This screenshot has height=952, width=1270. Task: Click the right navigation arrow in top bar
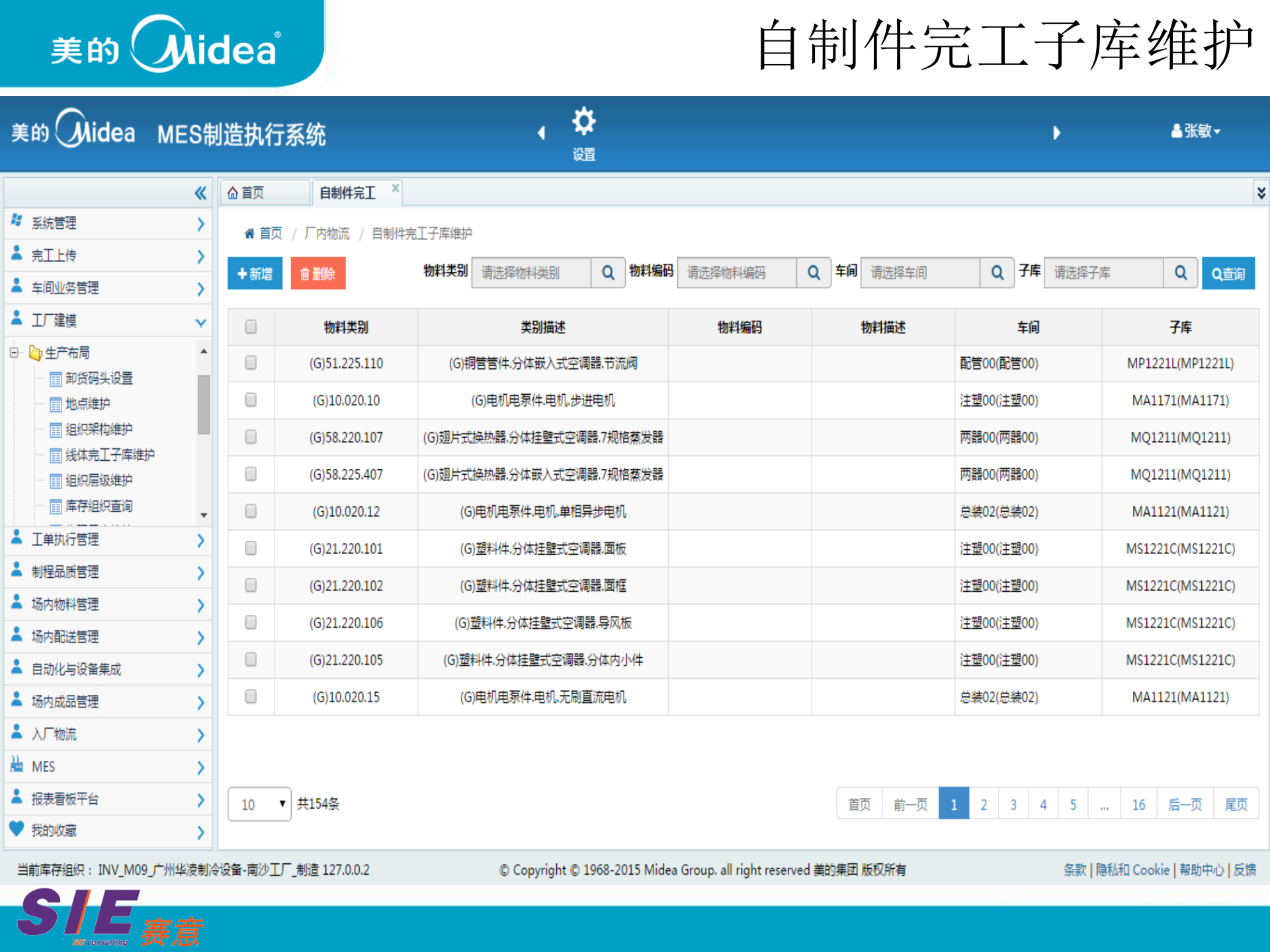(x=1056, y=133)
